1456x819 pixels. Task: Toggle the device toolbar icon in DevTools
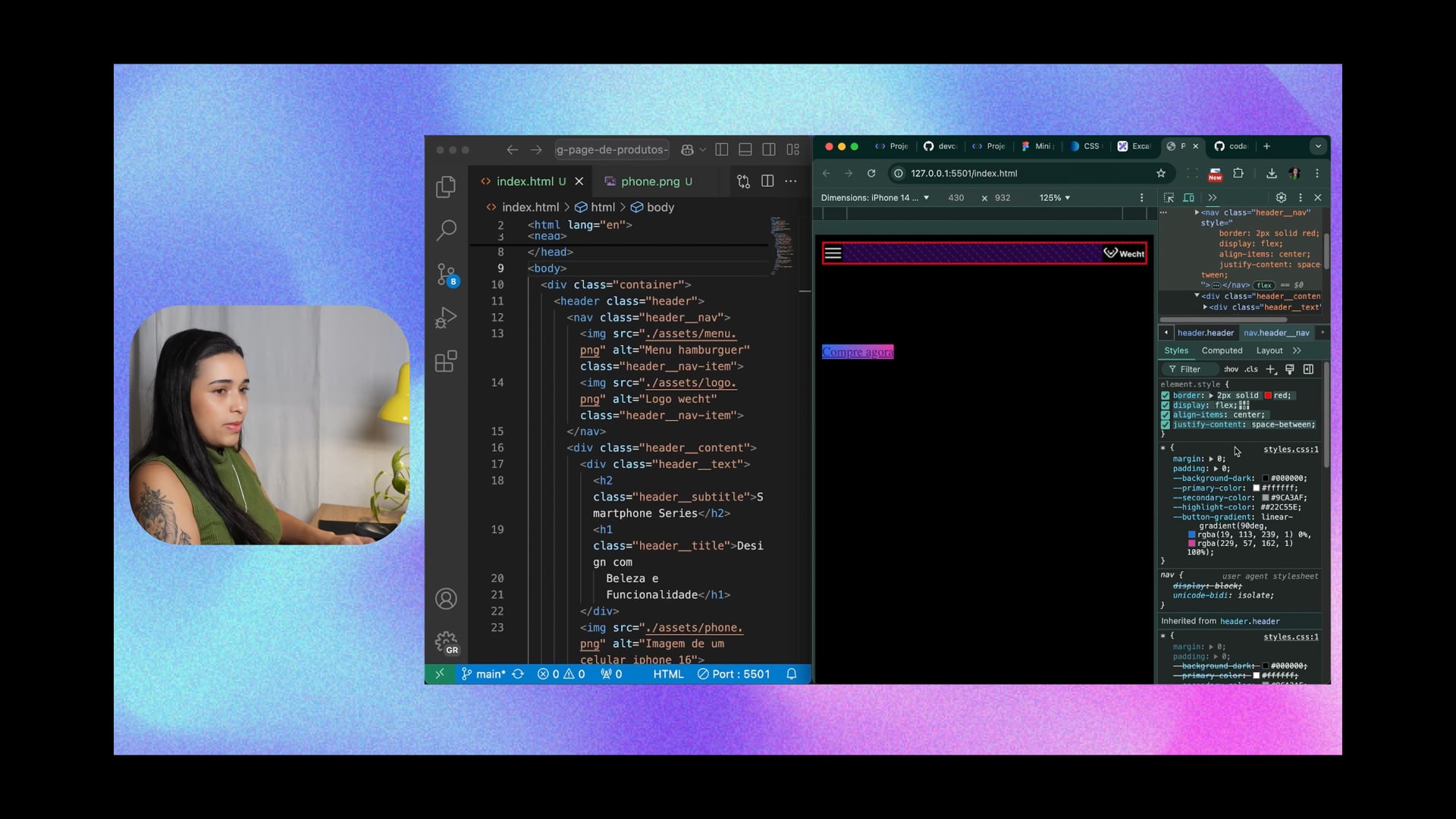1188,197
